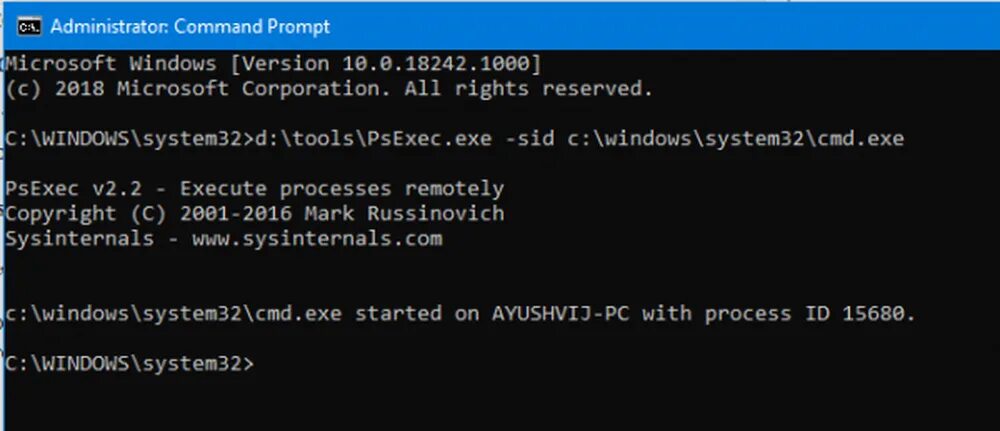Click the empty blue title bar area
Viewport: 1000px width, 431px height.
pyautogui.click(x=663, y=27)
